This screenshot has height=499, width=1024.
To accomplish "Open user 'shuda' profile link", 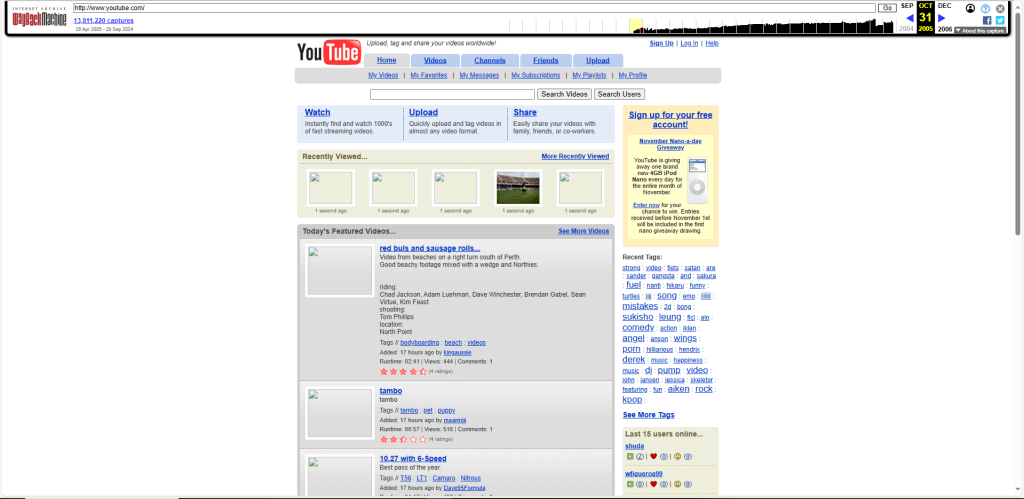I will [634, 446].
